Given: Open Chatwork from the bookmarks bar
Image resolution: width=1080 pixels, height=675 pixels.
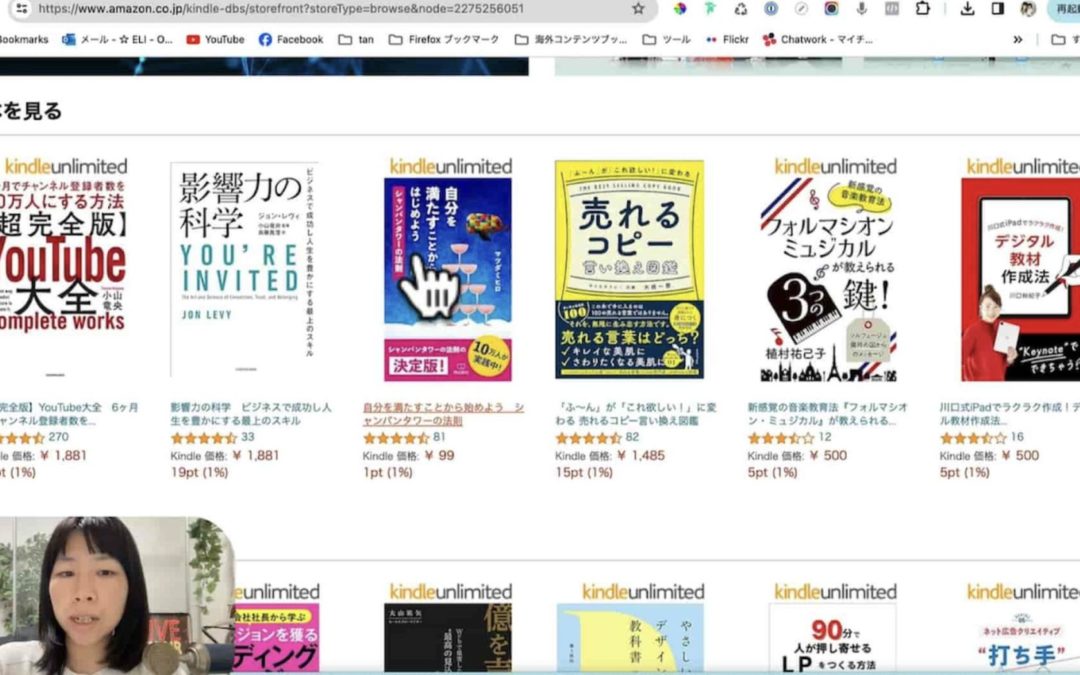Looking at the screenshot, I should click(820, 40).
